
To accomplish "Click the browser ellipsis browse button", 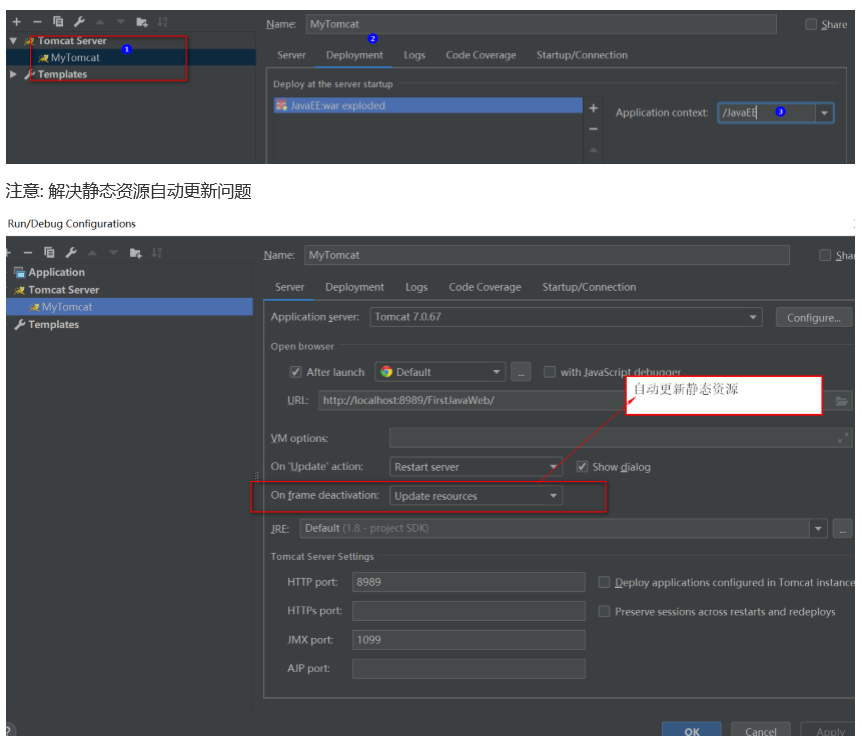I will tap(521, 372).
